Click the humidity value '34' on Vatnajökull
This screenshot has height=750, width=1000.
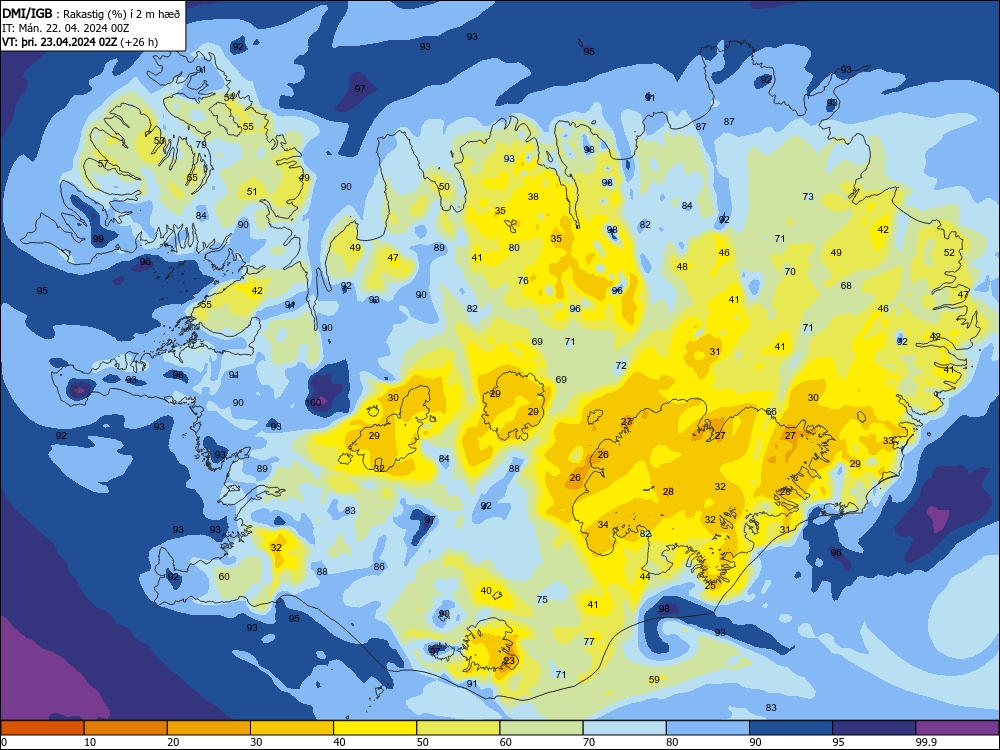[603, 525]
